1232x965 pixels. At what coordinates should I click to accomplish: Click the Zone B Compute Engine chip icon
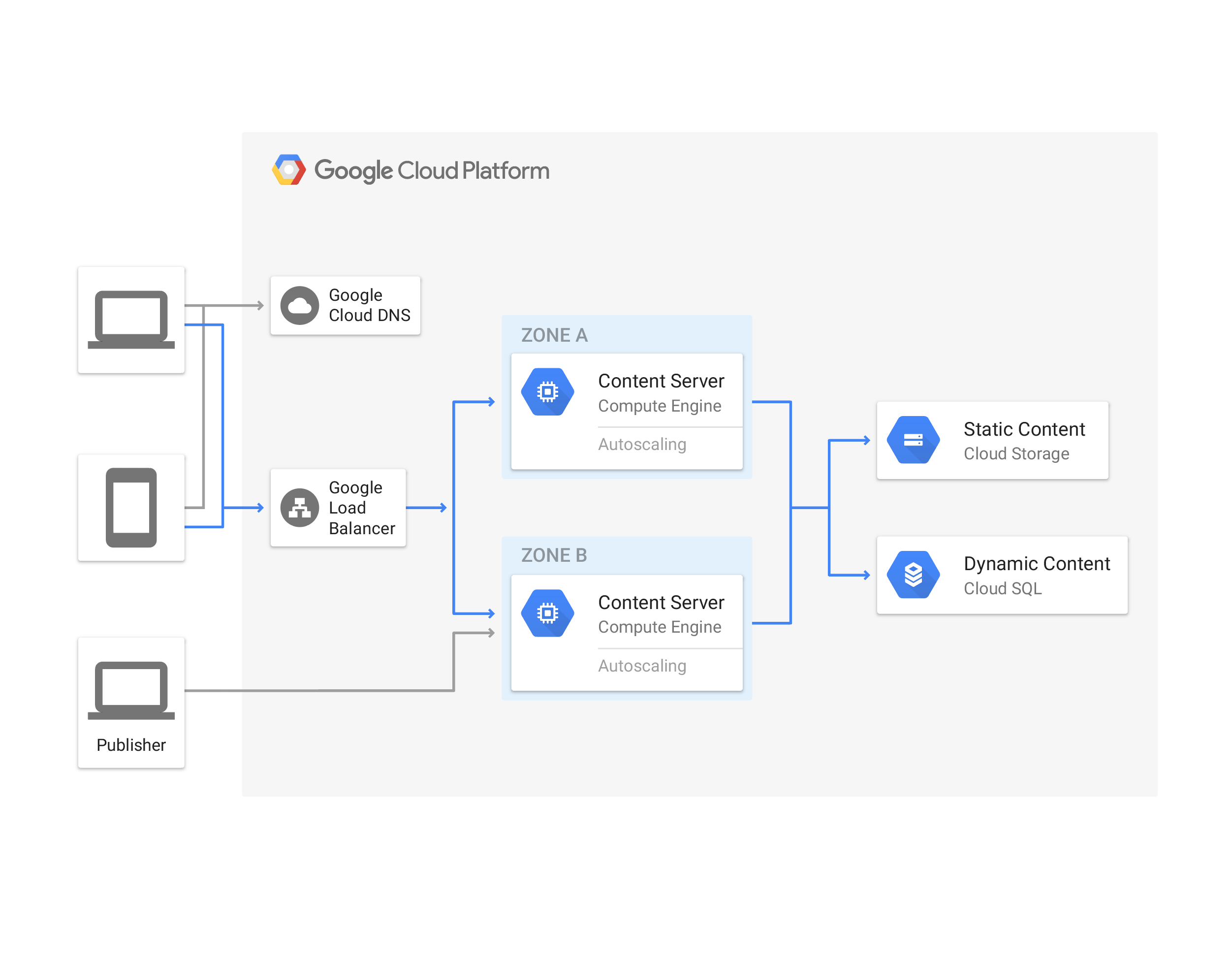tap(547, 613)
